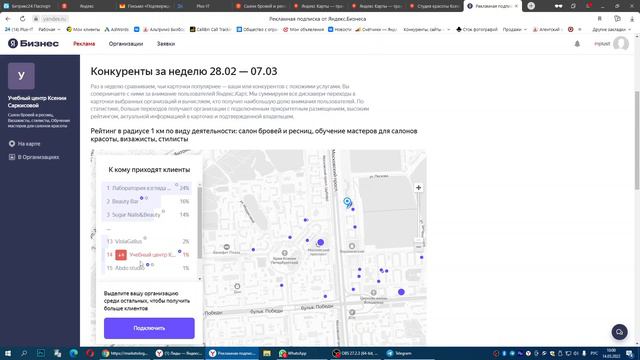Click the bookmark icon in address bar
The height and width of the screenshot is (360, 640).
[600, 19]
